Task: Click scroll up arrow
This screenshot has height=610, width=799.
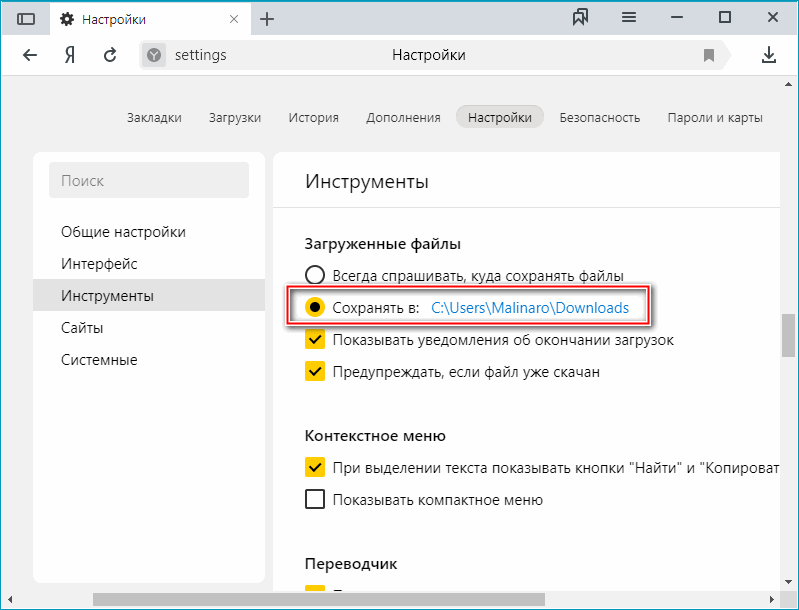Action: 788,85
